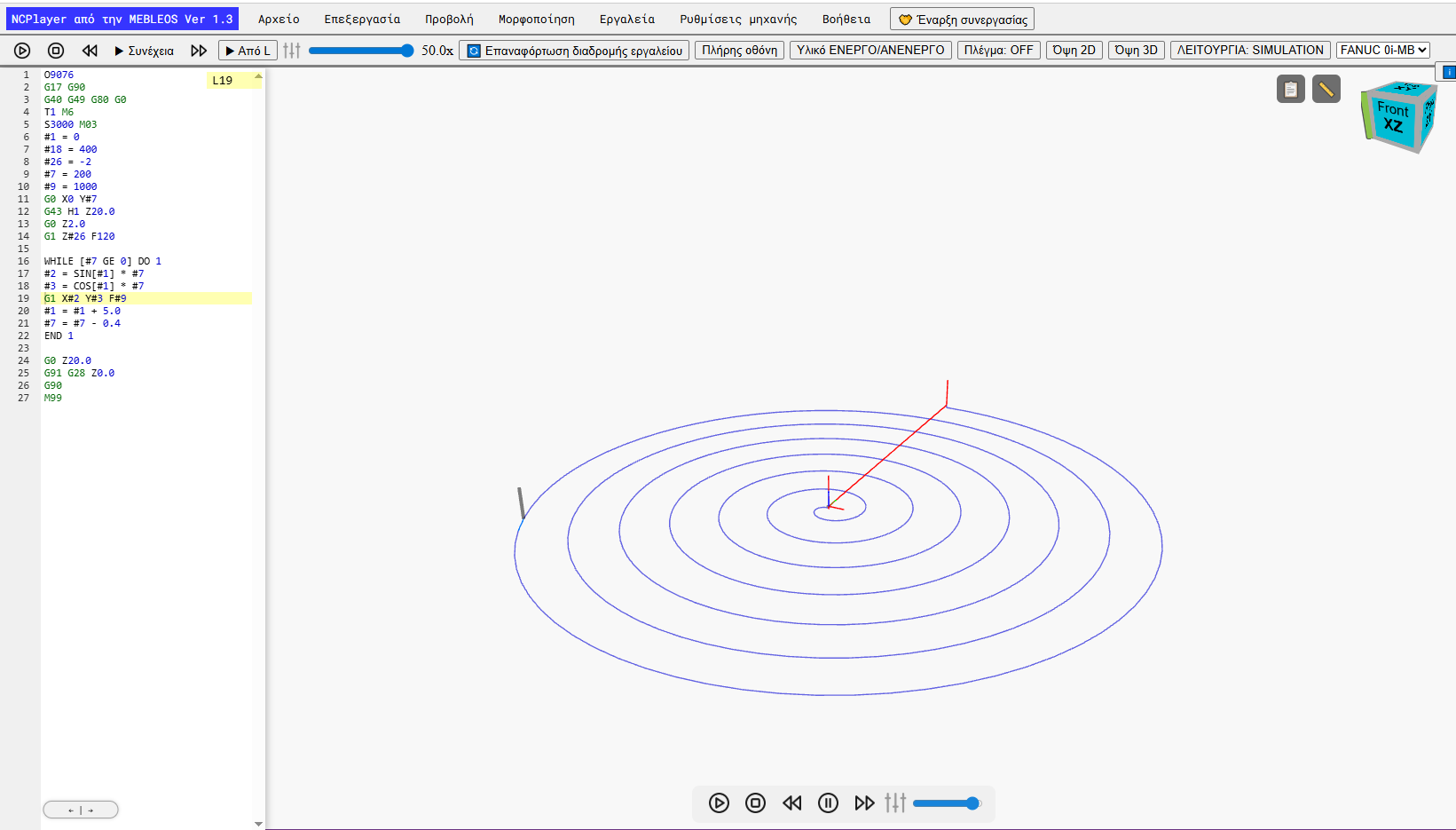The image size is (1456, 830).
Task: Click the Front XZ view cube
Action: [1396, 116]
